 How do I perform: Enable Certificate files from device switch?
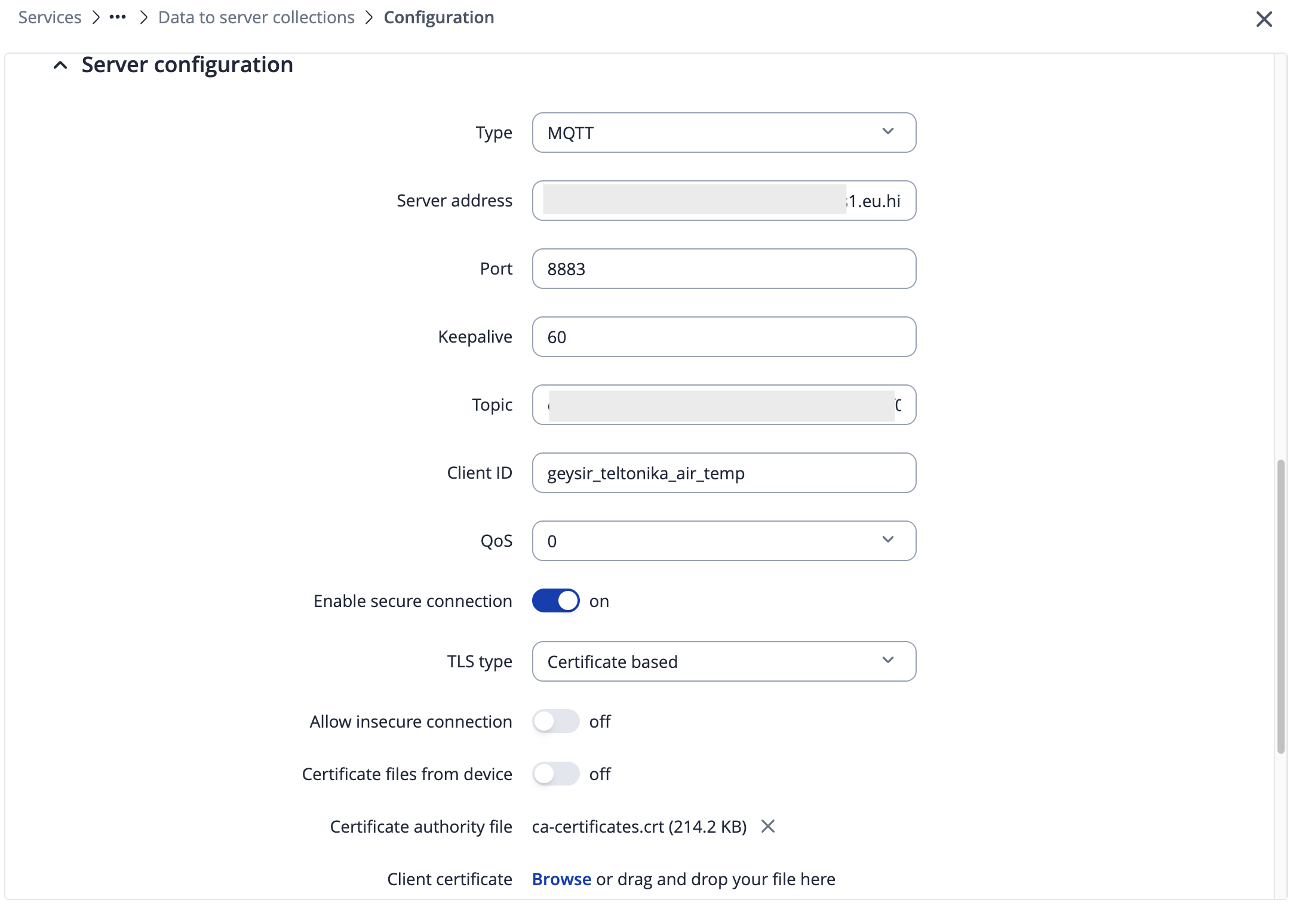(555, 774)
